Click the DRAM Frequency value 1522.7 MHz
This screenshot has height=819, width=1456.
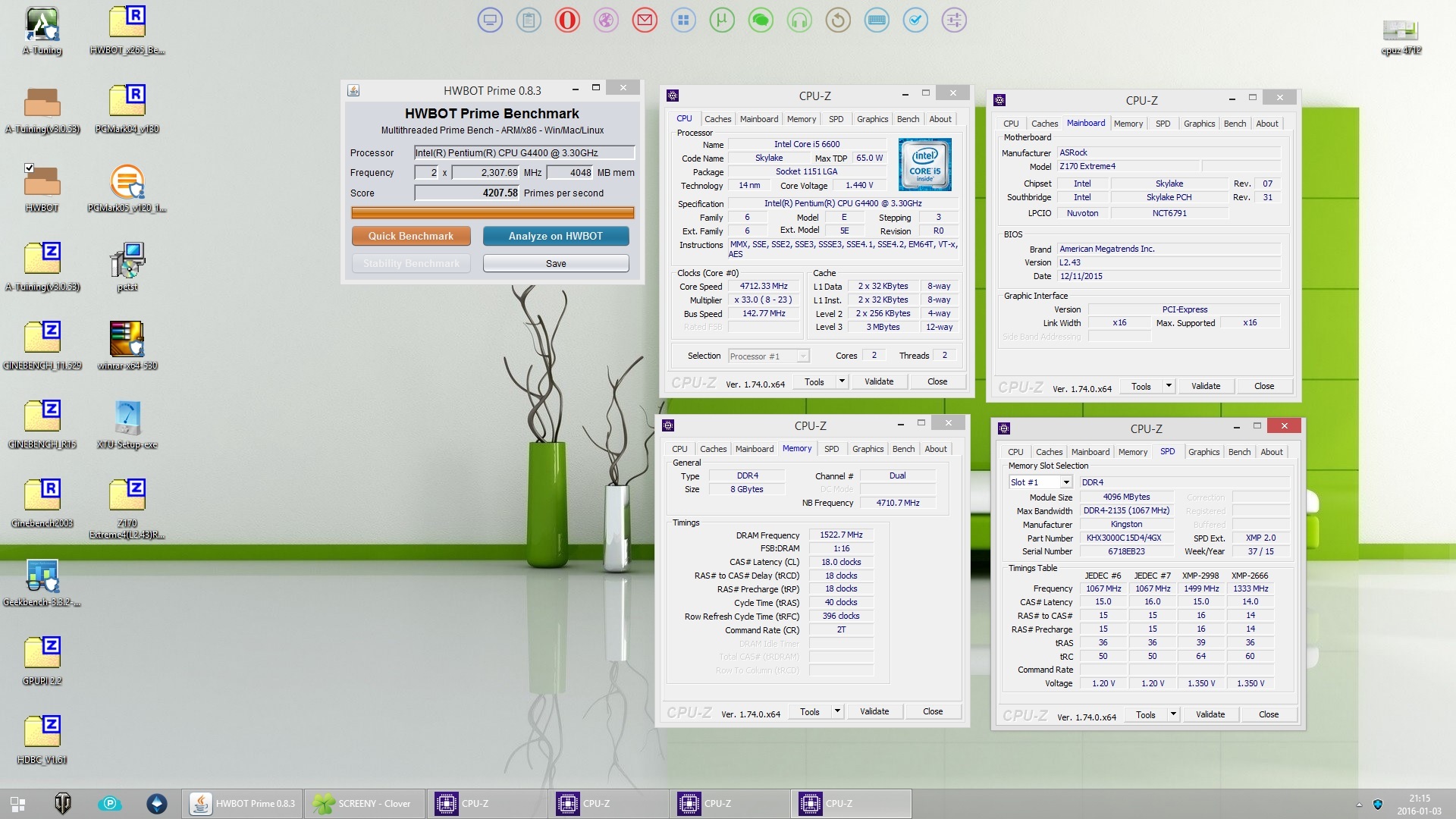(x=841, y=535)
